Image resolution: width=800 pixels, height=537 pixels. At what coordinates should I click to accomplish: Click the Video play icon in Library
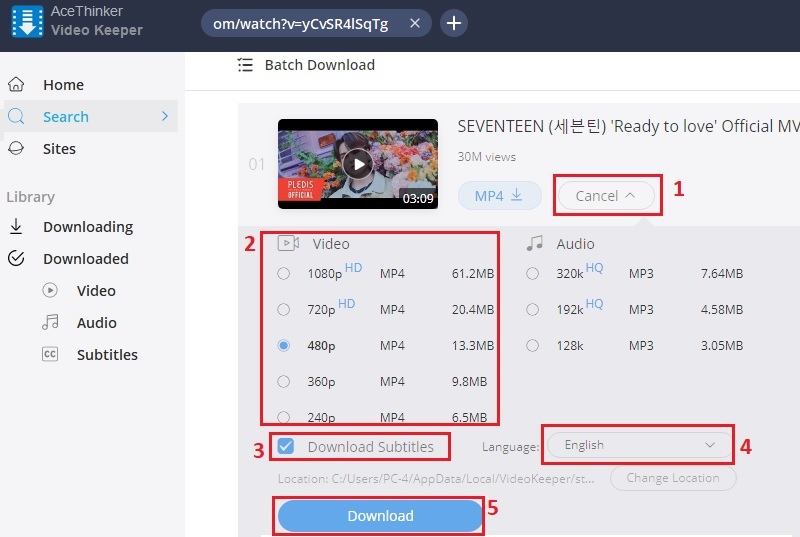(x=50, y=290)
